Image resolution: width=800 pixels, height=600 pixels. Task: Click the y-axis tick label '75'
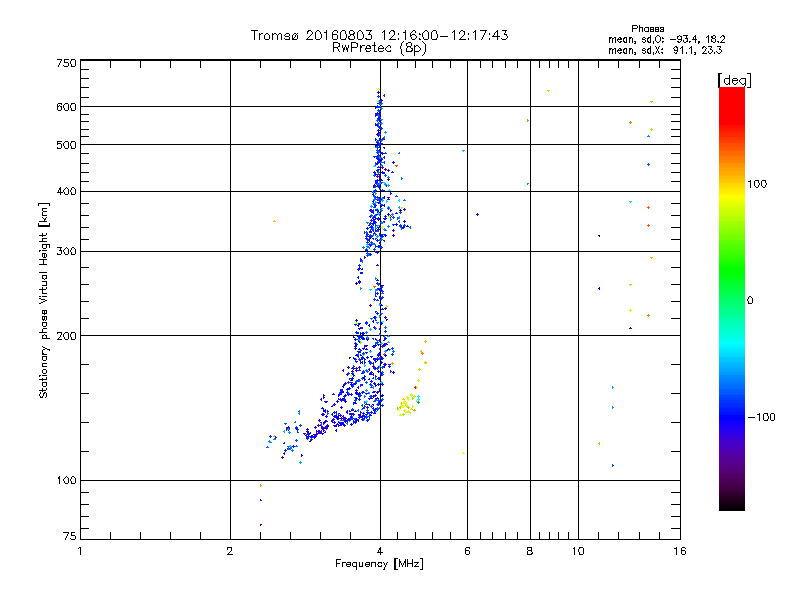click(x=70, y=536)
